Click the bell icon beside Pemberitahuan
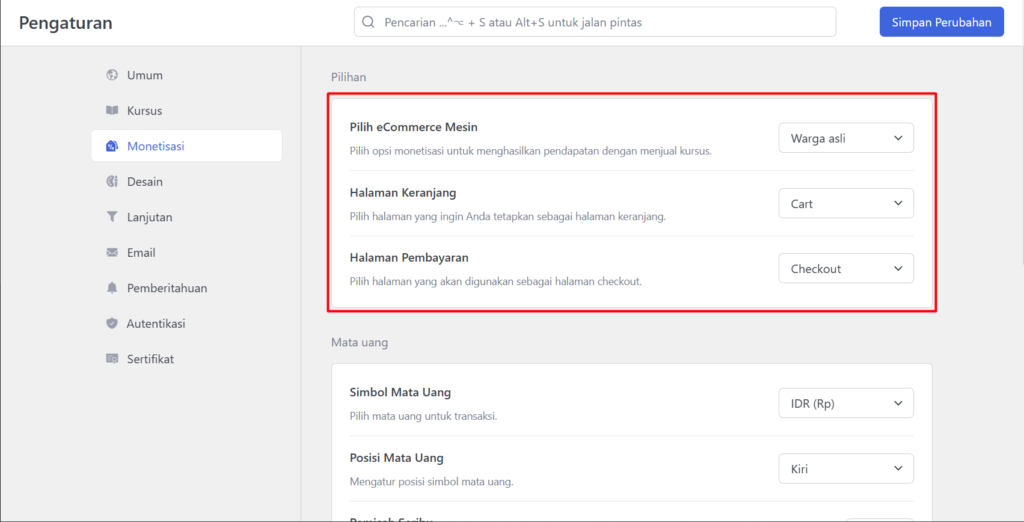The width and height of the screenshot is (1024, 522). pos(112,288)
